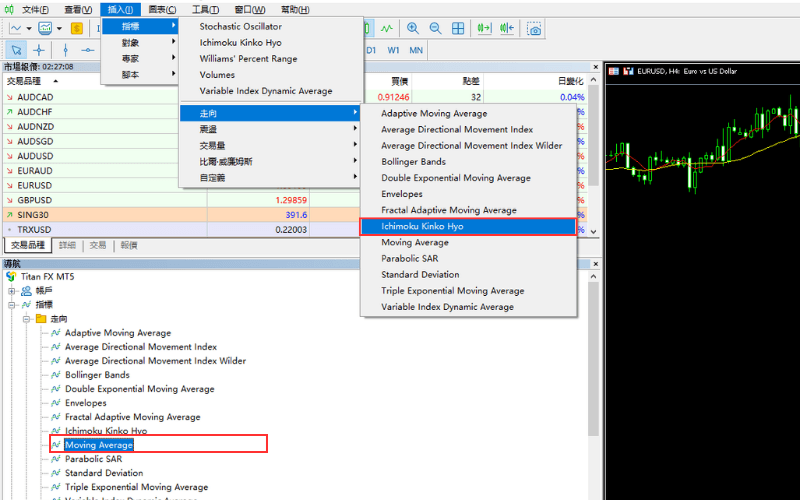This screenshot has width=800, height=500.
Task: Click the zoom out magnifier icon
Action: pos(436,29)
